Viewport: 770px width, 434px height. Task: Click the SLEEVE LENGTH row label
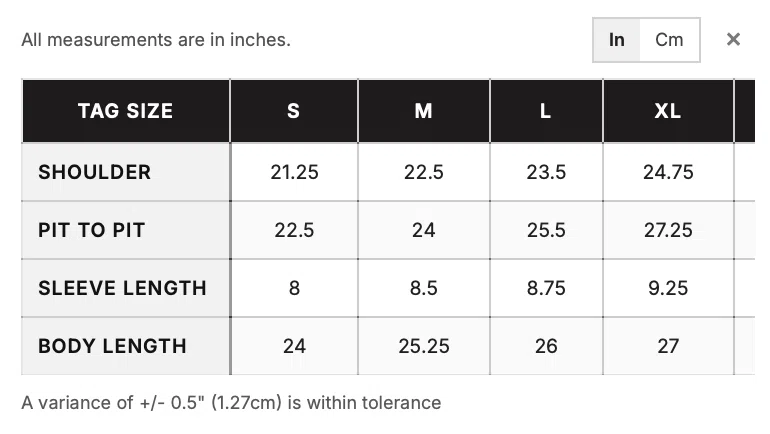tap(122, 288)
